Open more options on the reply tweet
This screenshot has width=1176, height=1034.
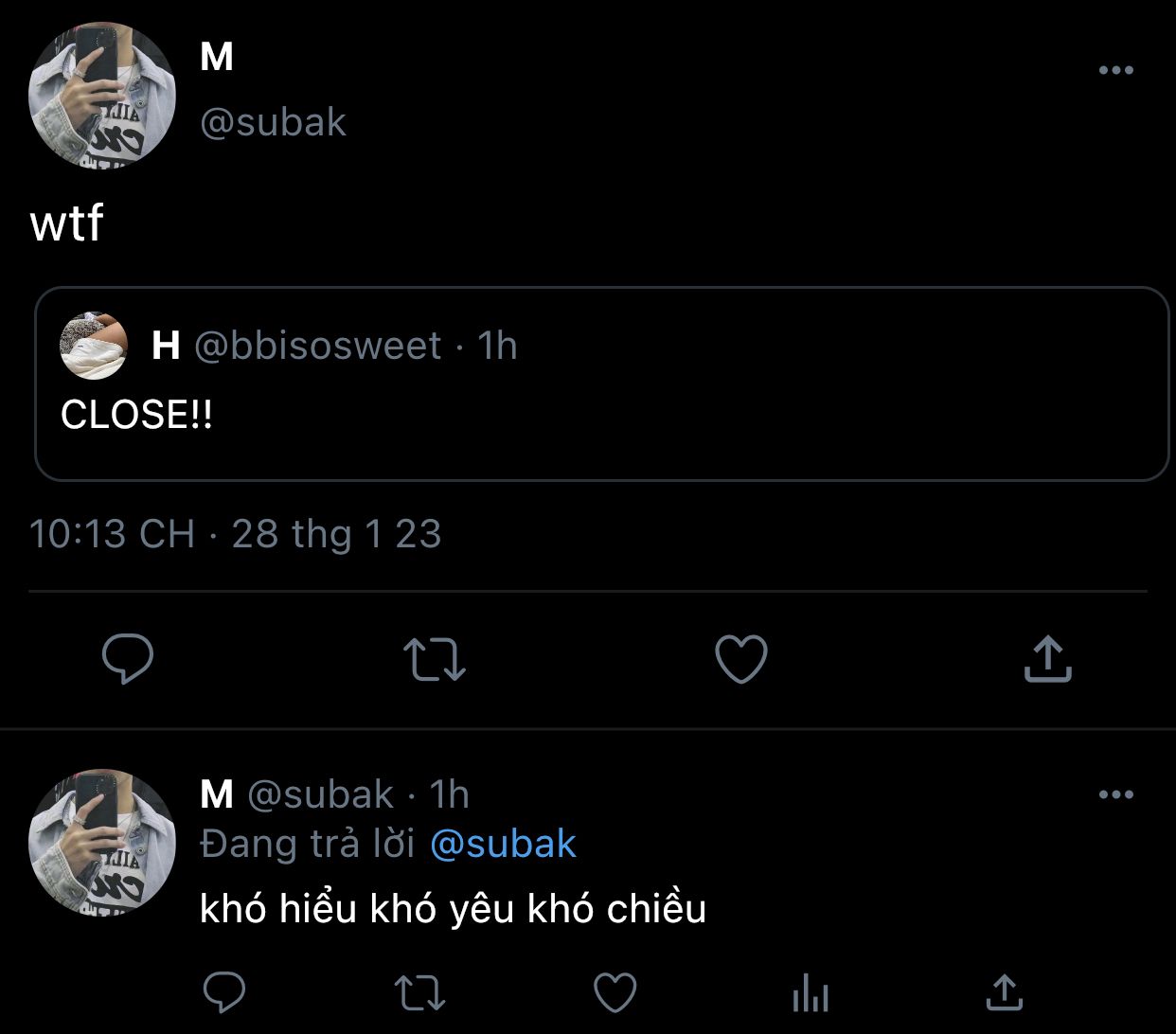click(x=1115, y=794)
